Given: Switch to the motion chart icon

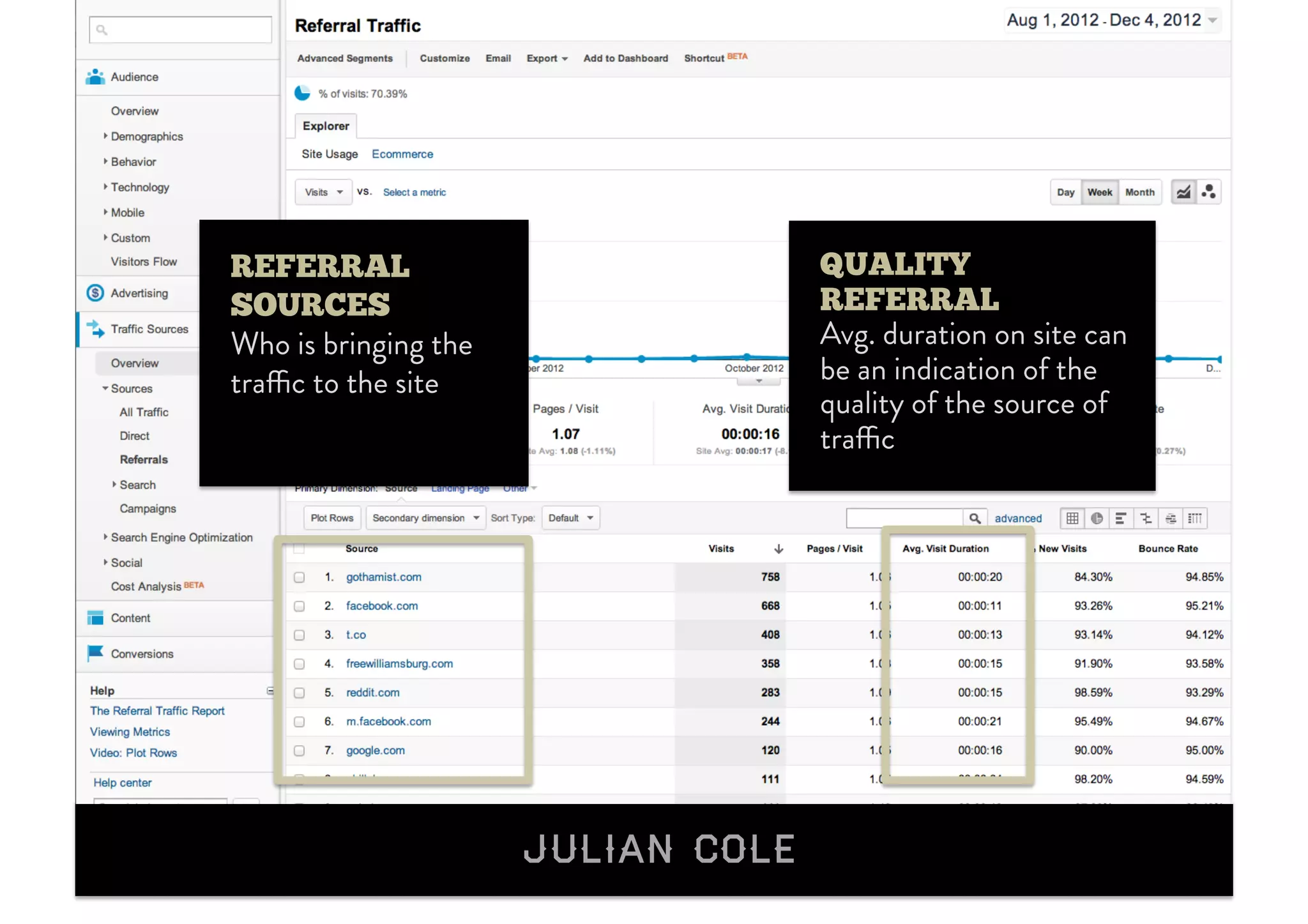Looking at the screenshot, I should [x=1208, y=192].
